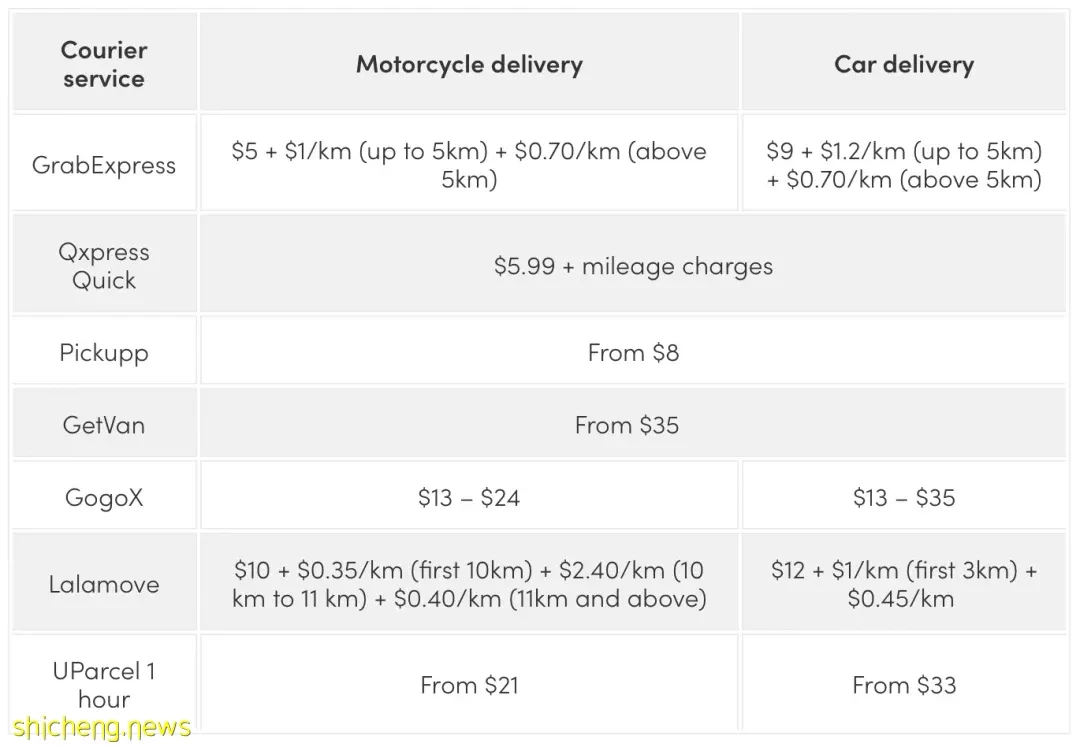This screenshot has height=747, width=1080.
Task: Select the GetVan courier name cell
Action: pos(104,424)
